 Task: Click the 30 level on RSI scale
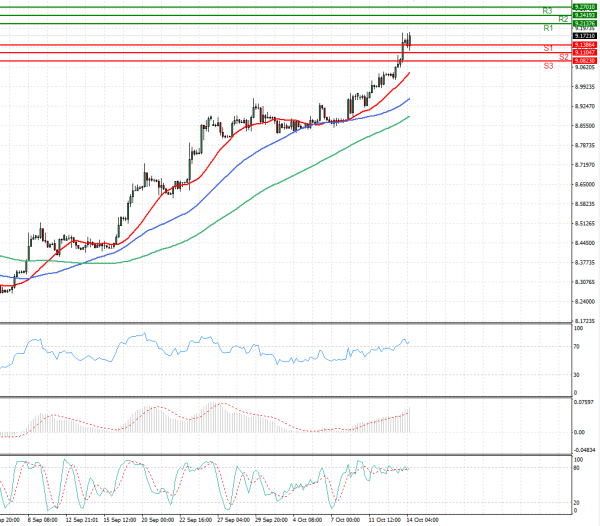coord(577,375)
